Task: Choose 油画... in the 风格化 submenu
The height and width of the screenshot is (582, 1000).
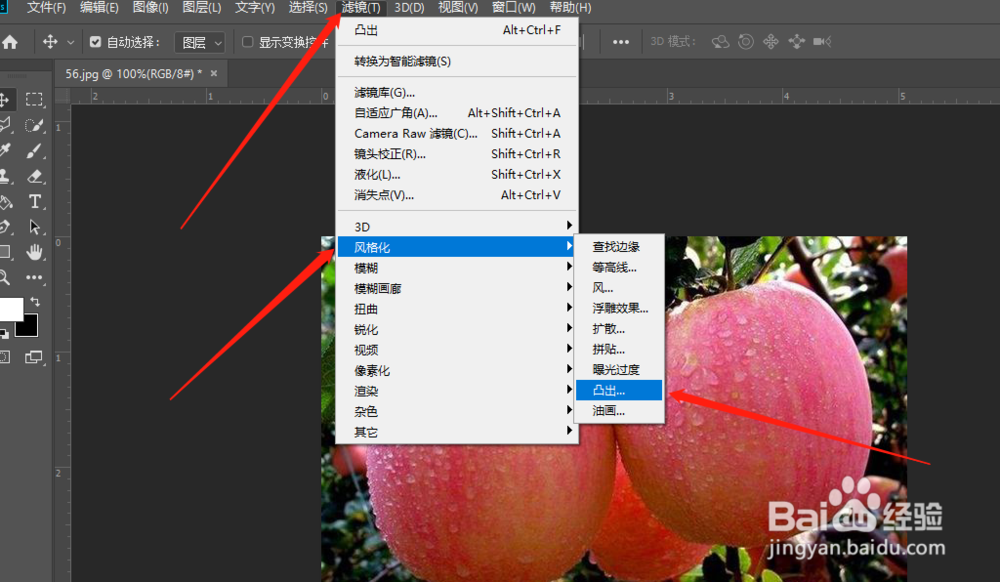Action: tap(619, 411)
